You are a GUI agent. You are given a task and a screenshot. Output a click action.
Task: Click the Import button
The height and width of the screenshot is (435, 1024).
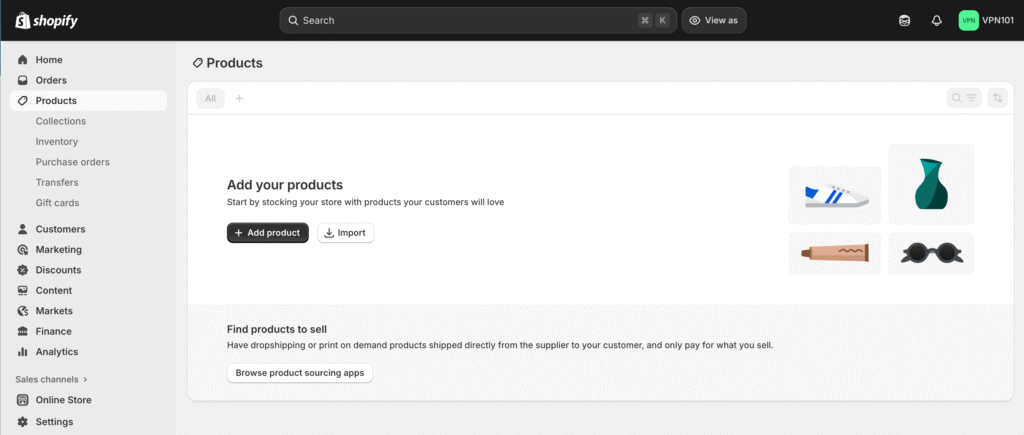pyautogui.click(x=345, y=233)
